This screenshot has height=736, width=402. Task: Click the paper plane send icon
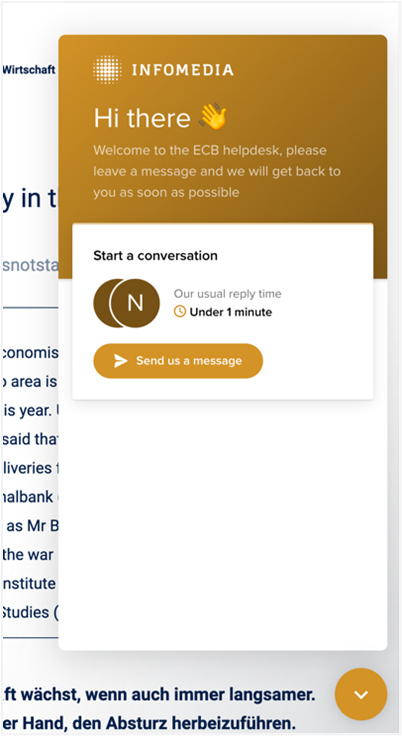point(121,360)
